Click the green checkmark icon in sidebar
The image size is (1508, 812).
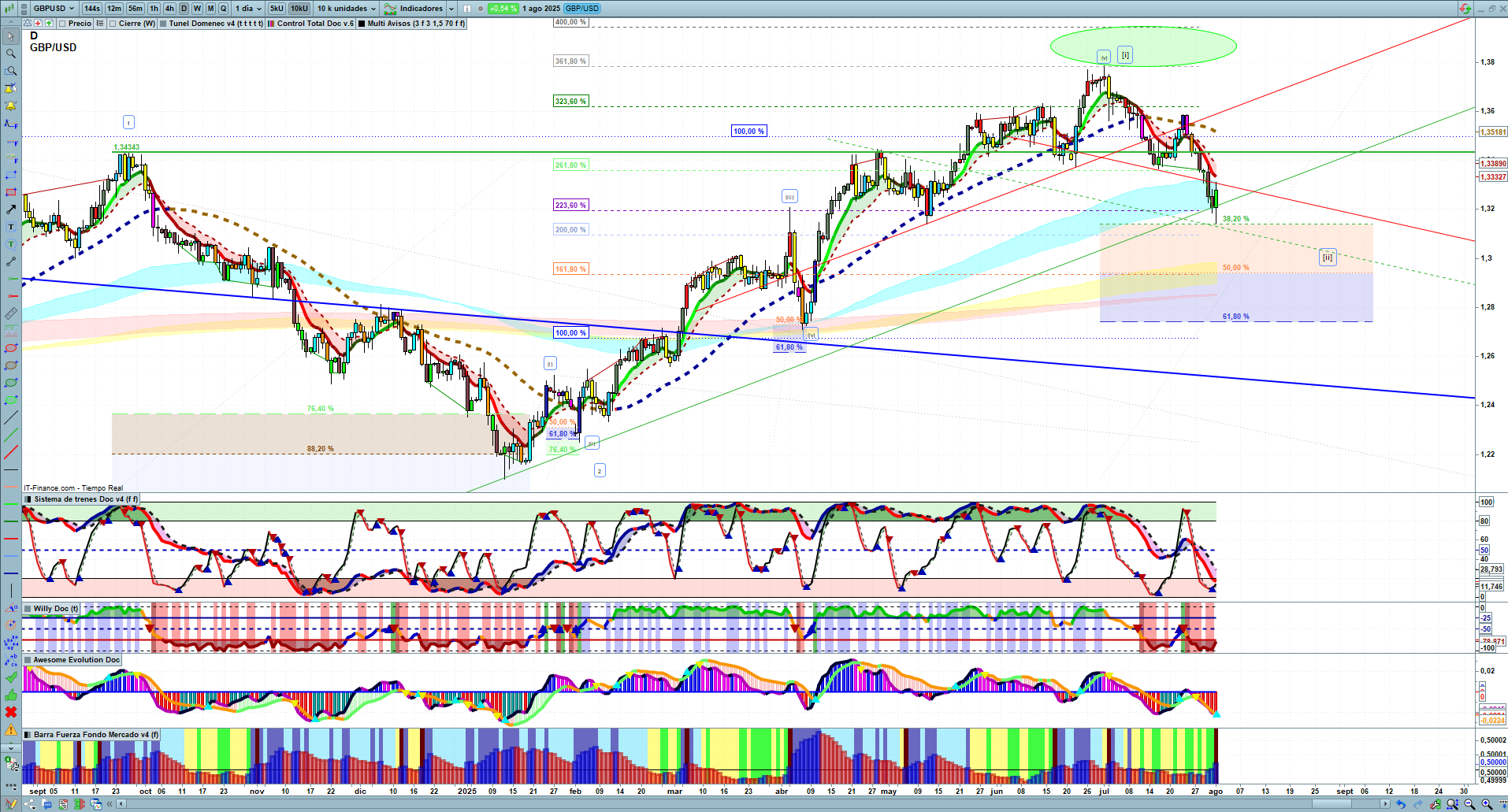click(x=11, y=677)
